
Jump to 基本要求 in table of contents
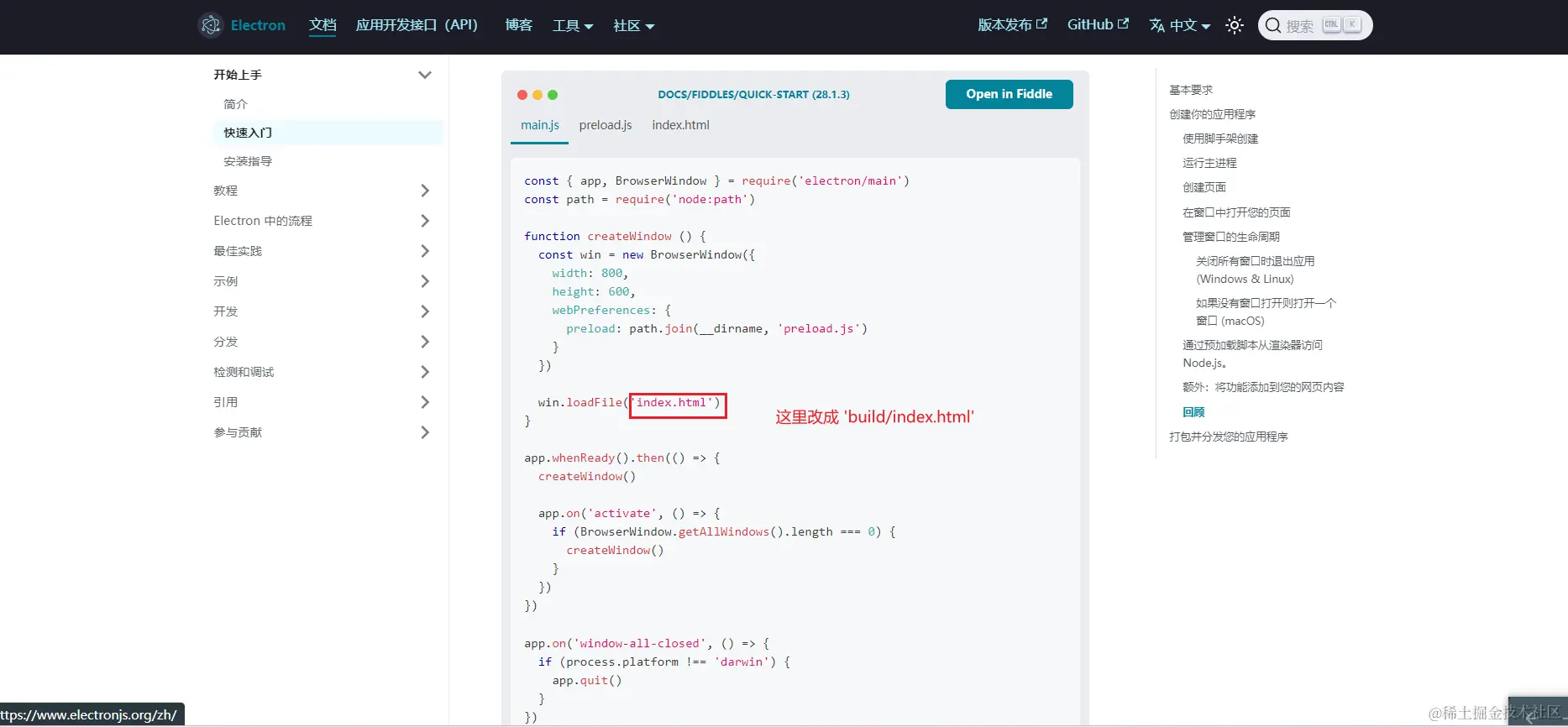point(1191,90)
